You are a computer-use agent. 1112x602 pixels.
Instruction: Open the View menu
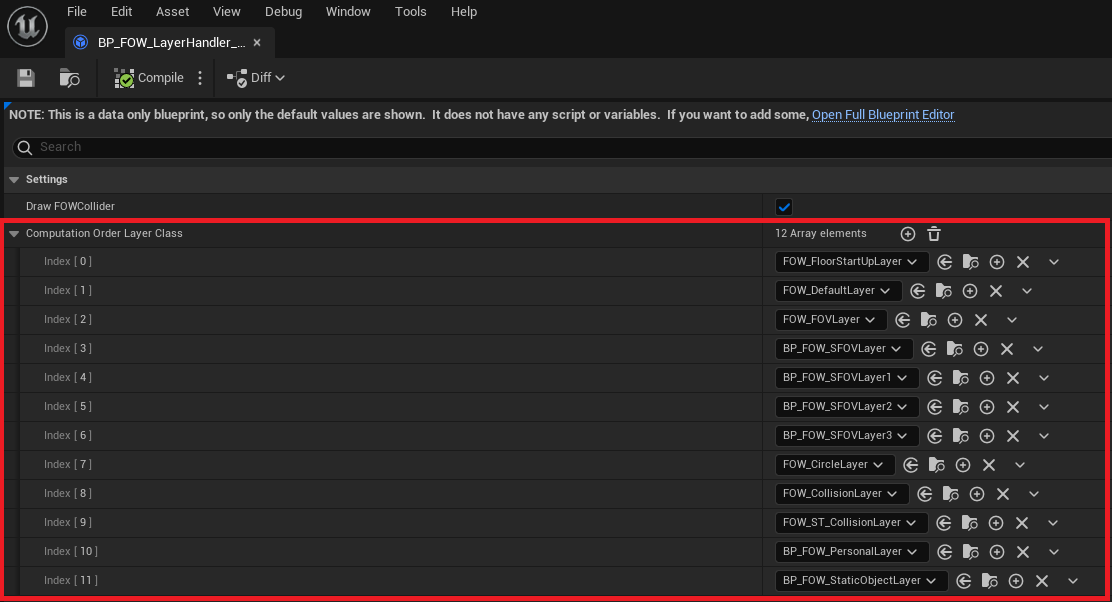pyautogui.click(x=226, y=11)
